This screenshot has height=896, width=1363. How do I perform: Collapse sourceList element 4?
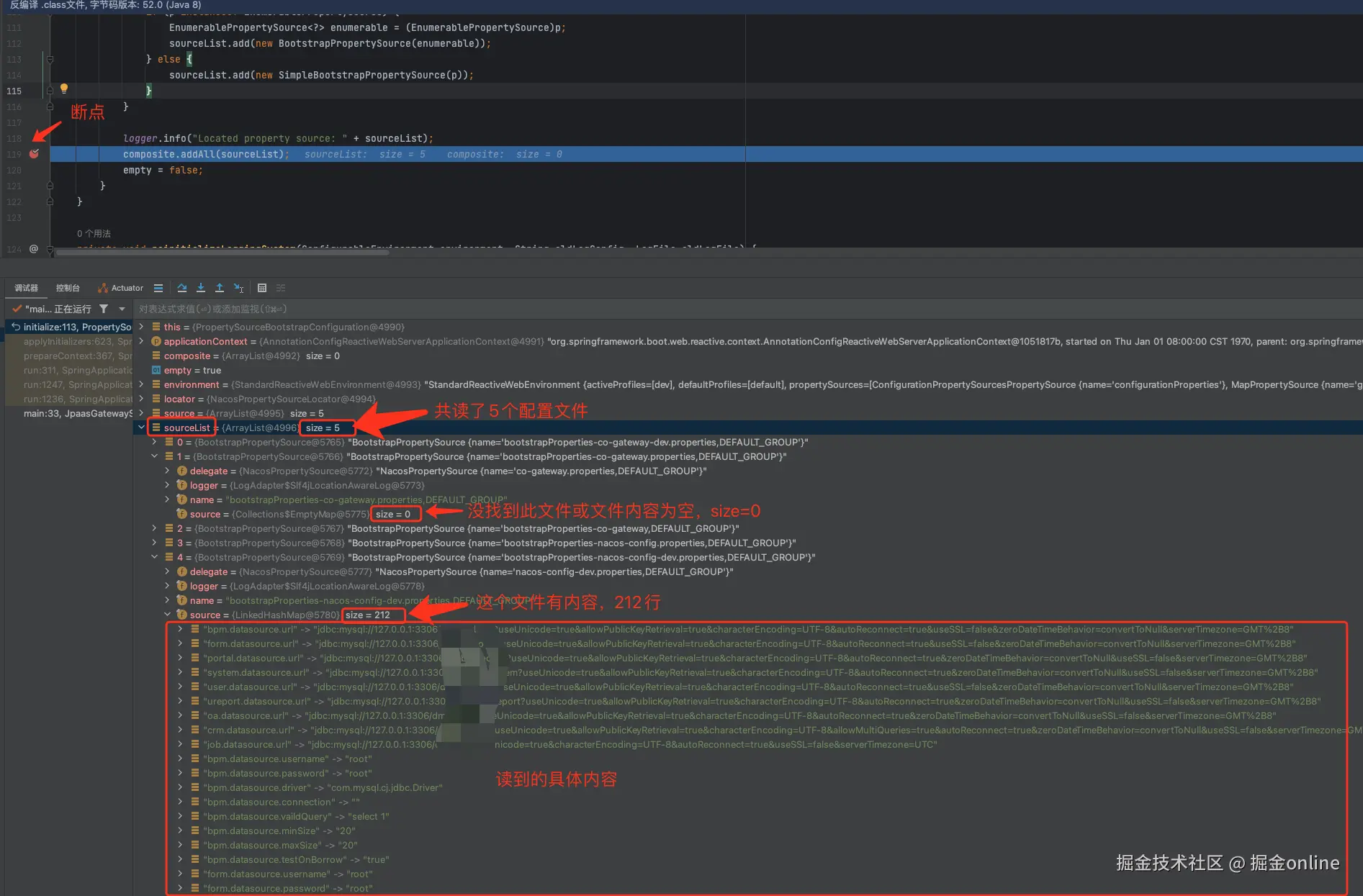(154, 557)
